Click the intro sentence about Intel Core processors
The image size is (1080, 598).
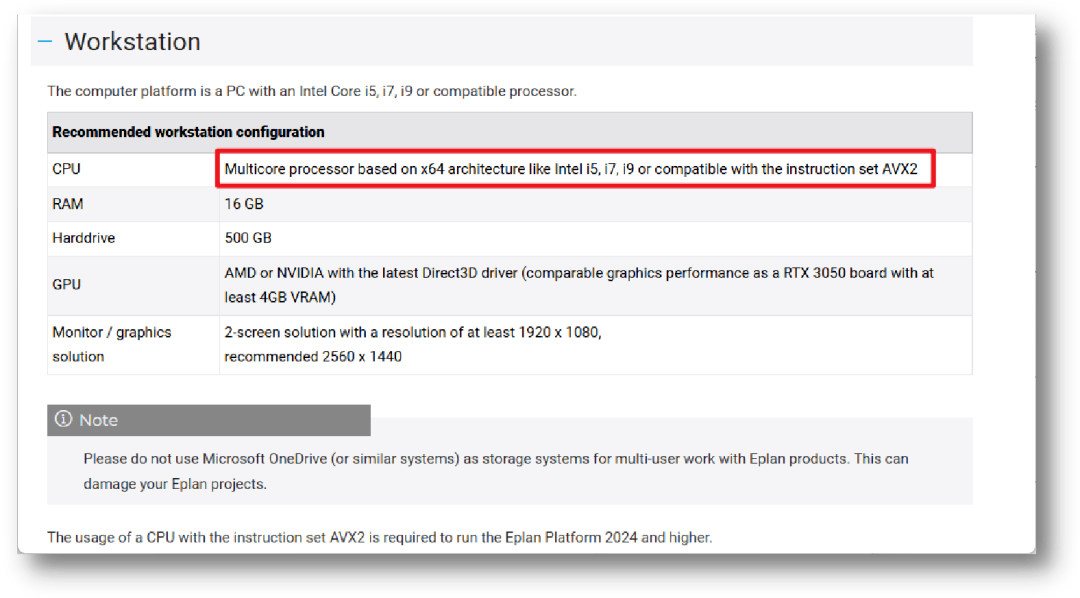point(312,91)
